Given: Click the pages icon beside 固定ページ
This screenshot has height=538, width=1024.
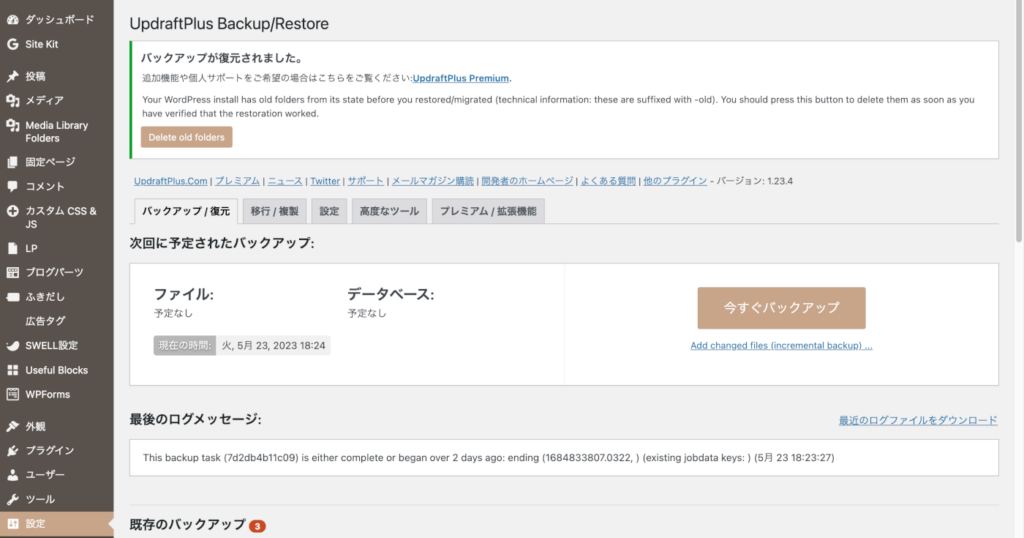Looking at the screenshot, I should [x=12, y=162].
